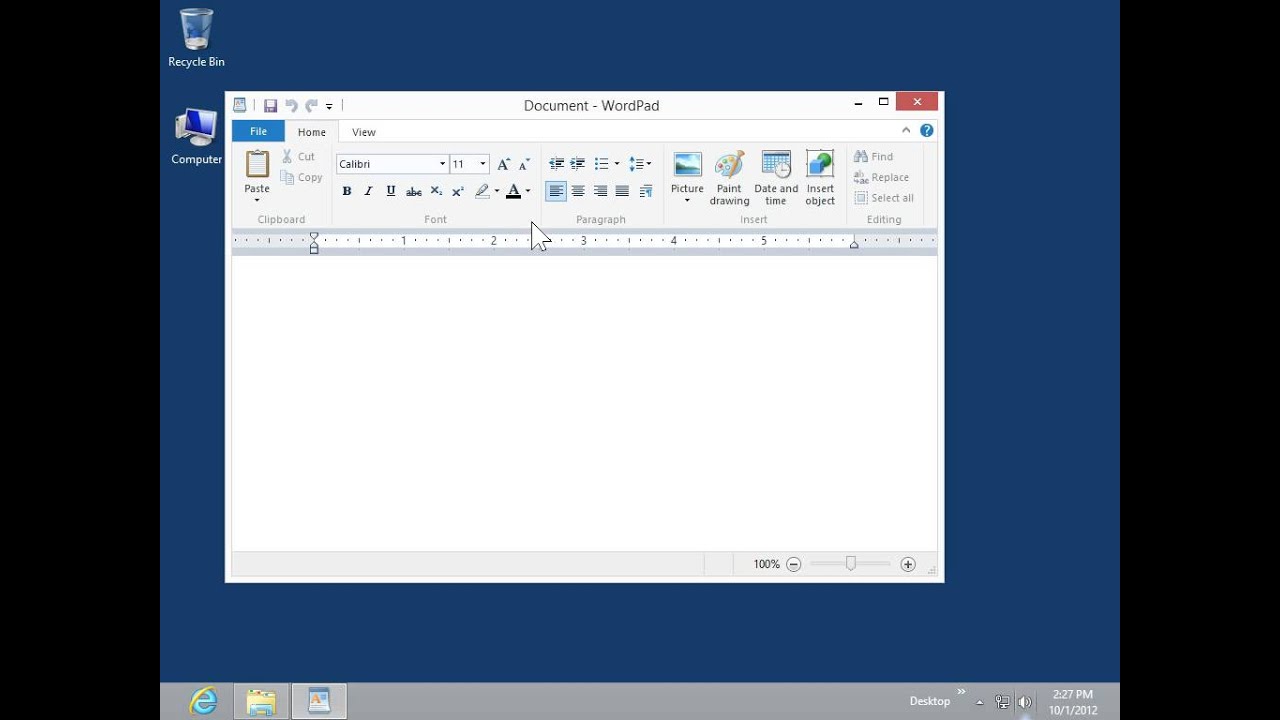Screen dimensions: 1280x720
Task: Toggle Underline formatting
Action: (390, 191)
